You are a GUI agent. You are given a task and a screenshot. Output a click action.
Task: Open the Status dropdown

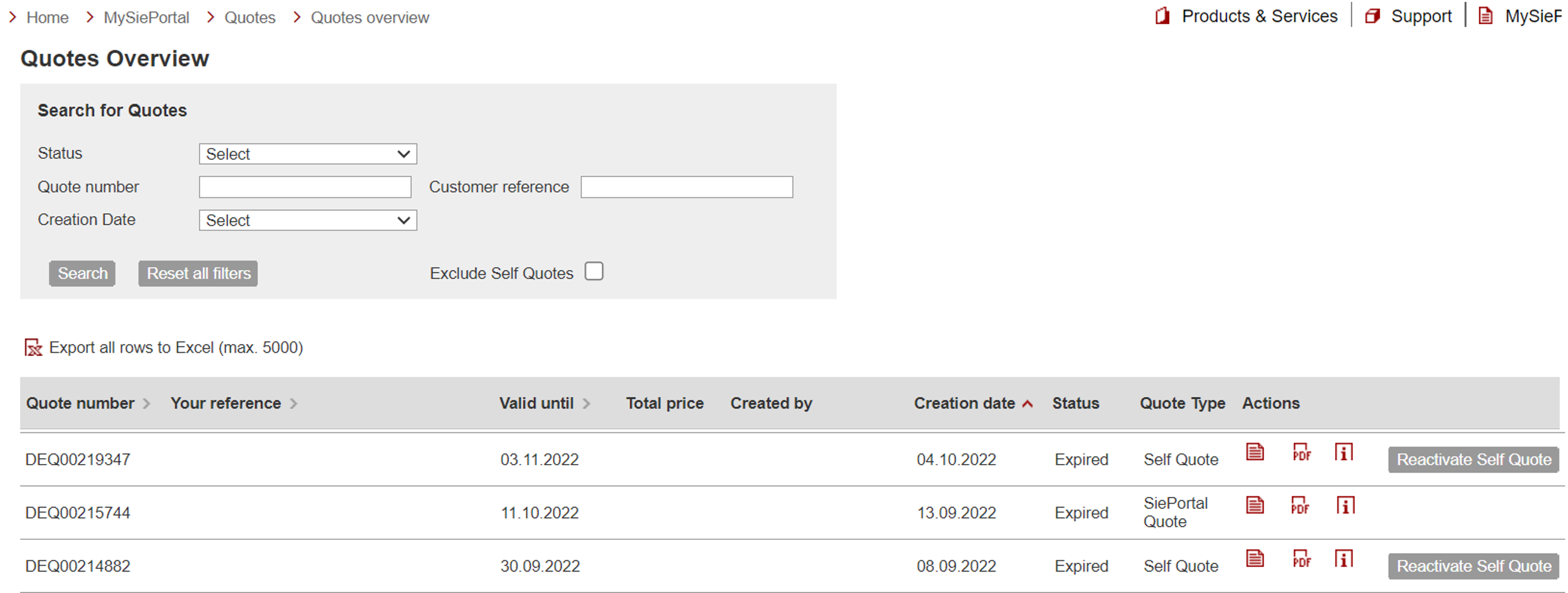[308, 154]
